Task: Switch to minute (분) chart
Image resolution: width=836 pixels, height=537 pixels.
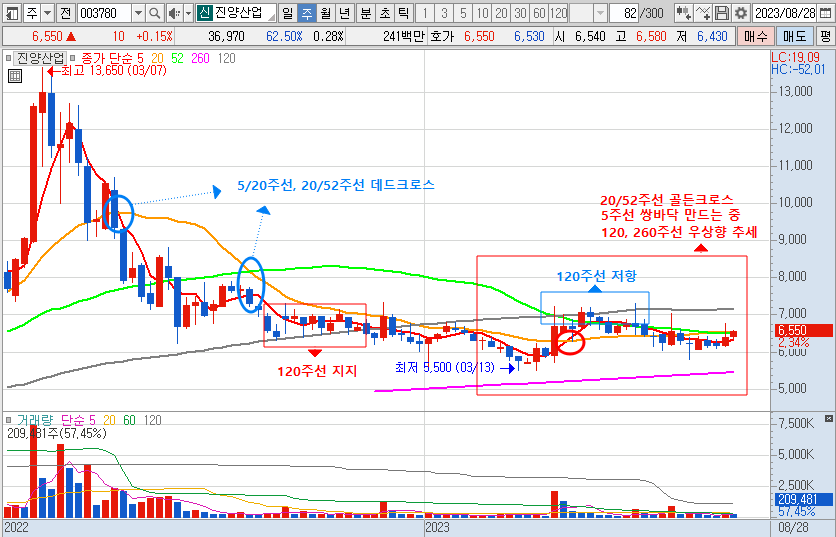Action: coord(366,13)
